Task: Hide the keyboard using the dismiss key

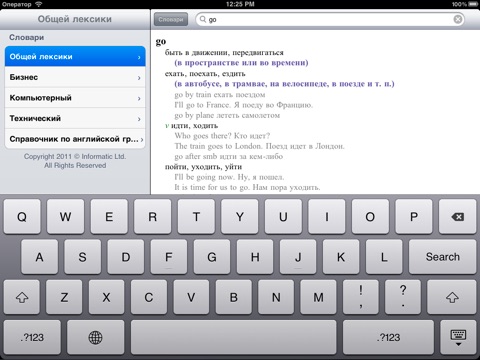Action: (458, 337)
